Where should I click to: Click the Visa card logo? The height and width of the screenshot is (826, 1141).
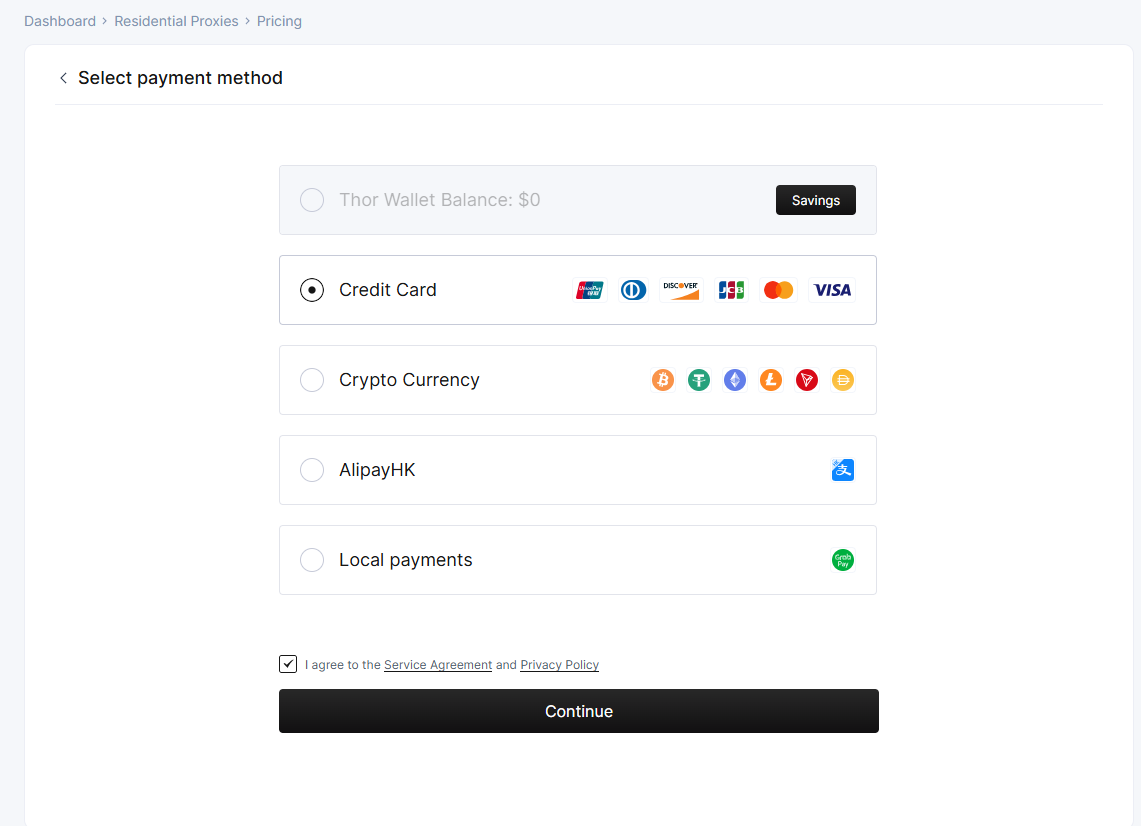(832, 290)
